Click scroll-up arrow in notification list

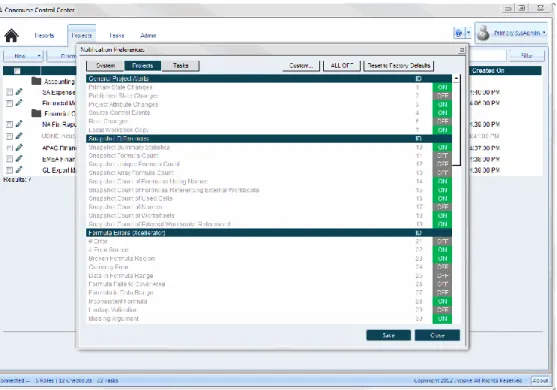click(x=456, y=78)
